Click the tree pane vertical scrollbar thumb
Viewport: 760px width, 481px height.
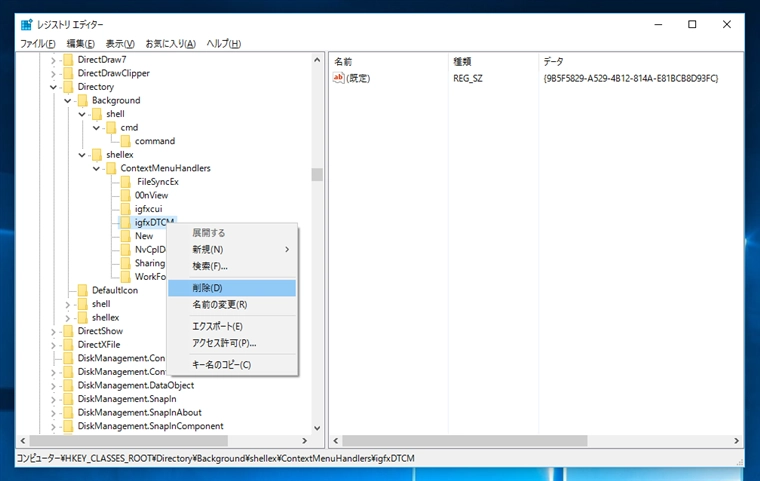click(317, 174)
